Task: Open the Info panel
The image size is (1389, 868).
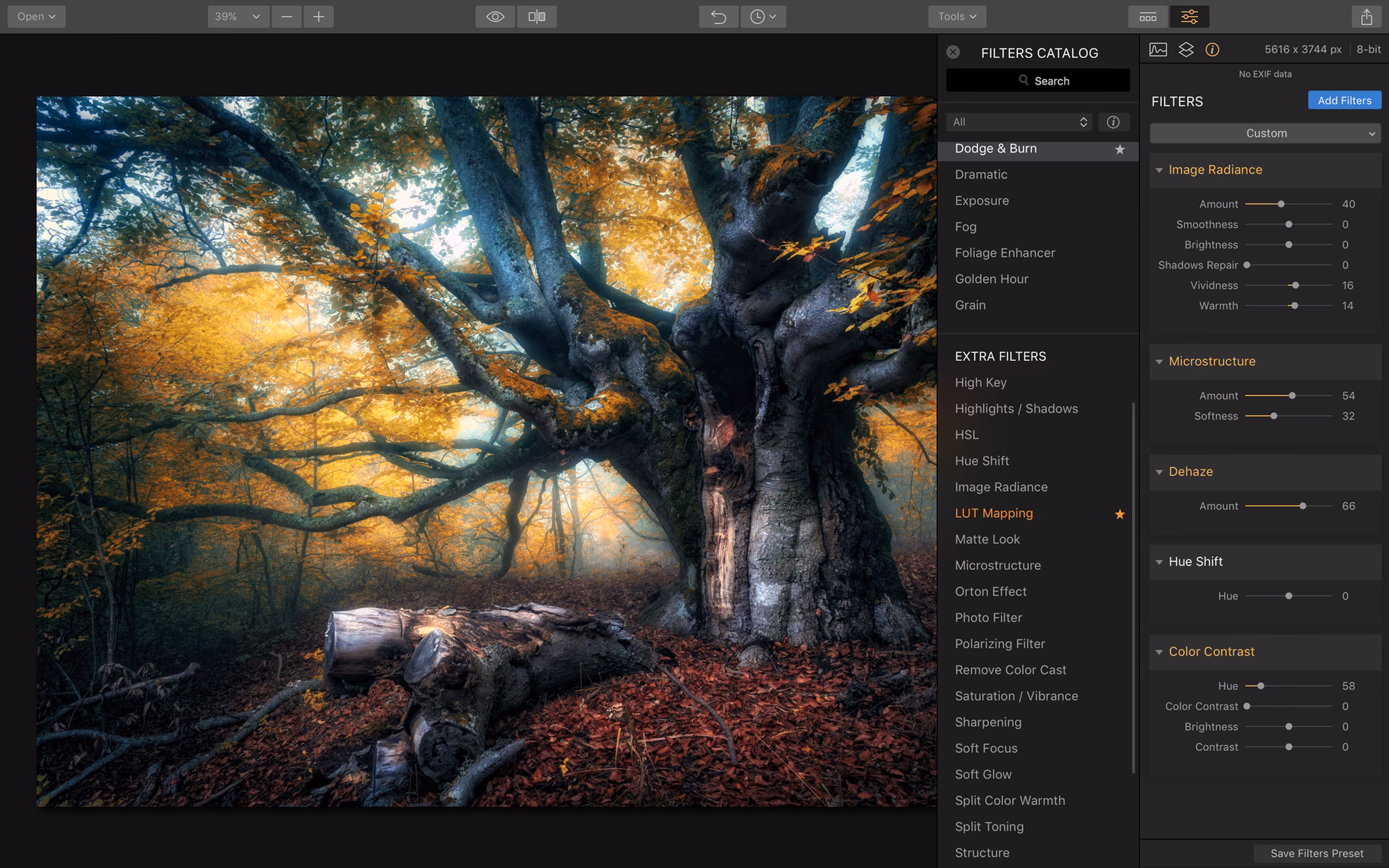Action: (1212, 49)
